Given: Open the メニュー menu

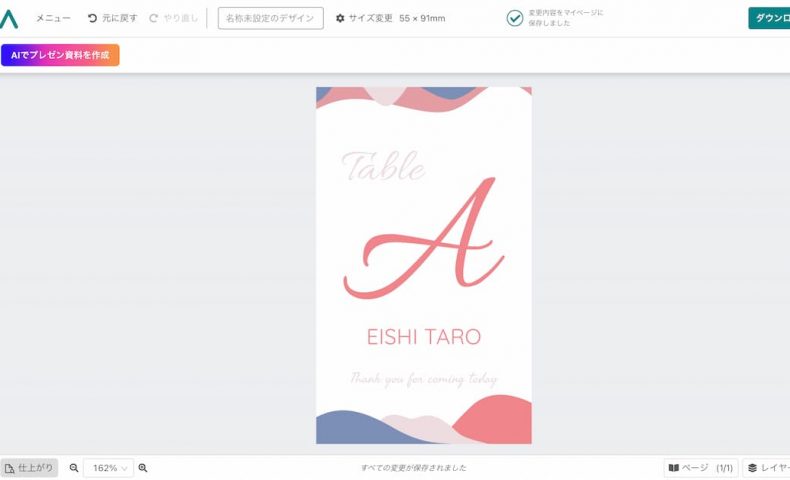Looking at the screenshot, I should 53,18.
